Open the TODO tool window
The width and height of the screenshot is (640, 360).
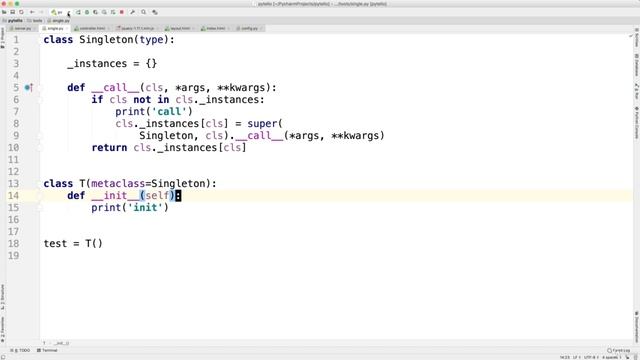point(20,350)
